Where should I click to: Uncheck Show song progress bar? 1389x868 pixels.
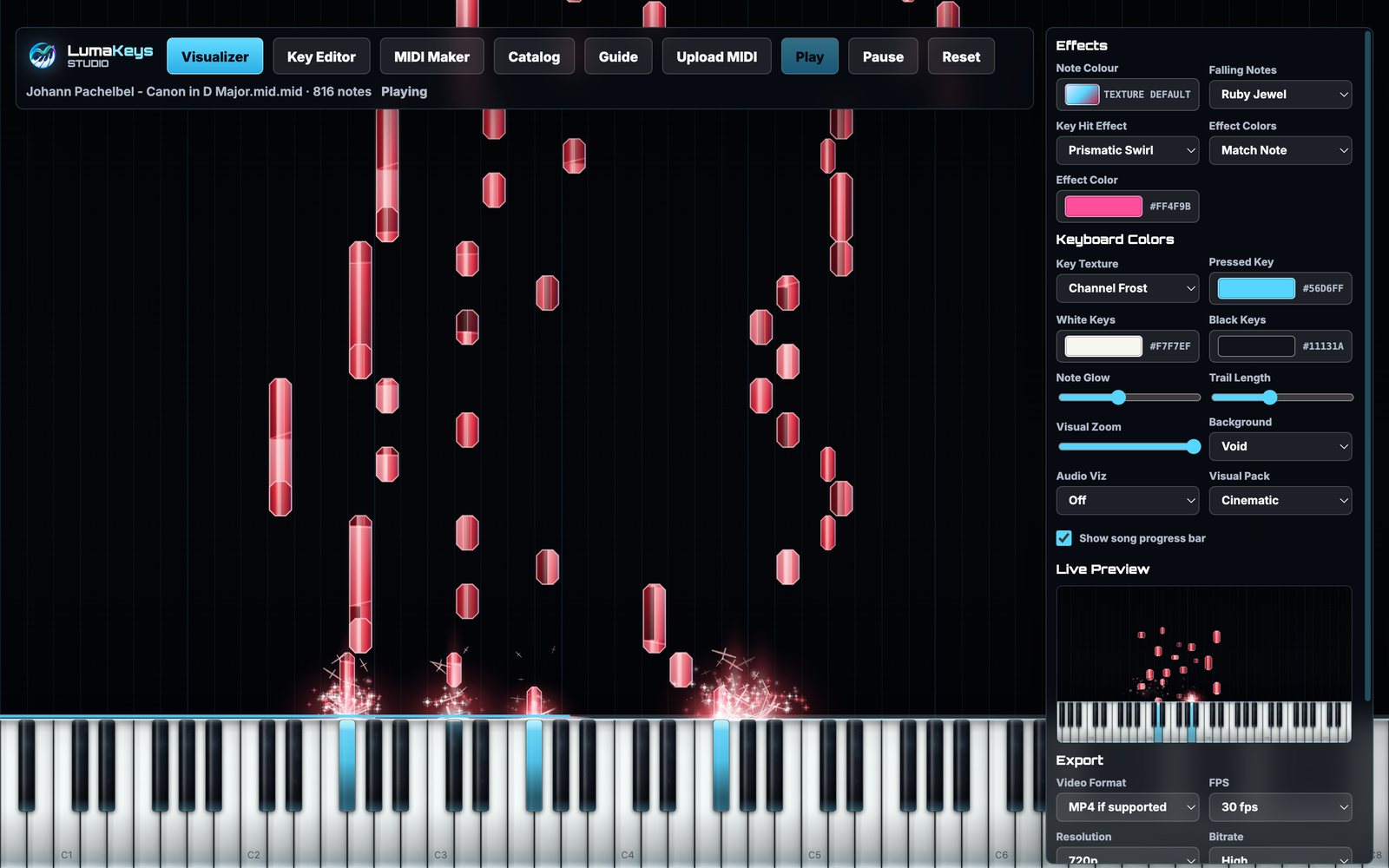[x=1063, y=538]
